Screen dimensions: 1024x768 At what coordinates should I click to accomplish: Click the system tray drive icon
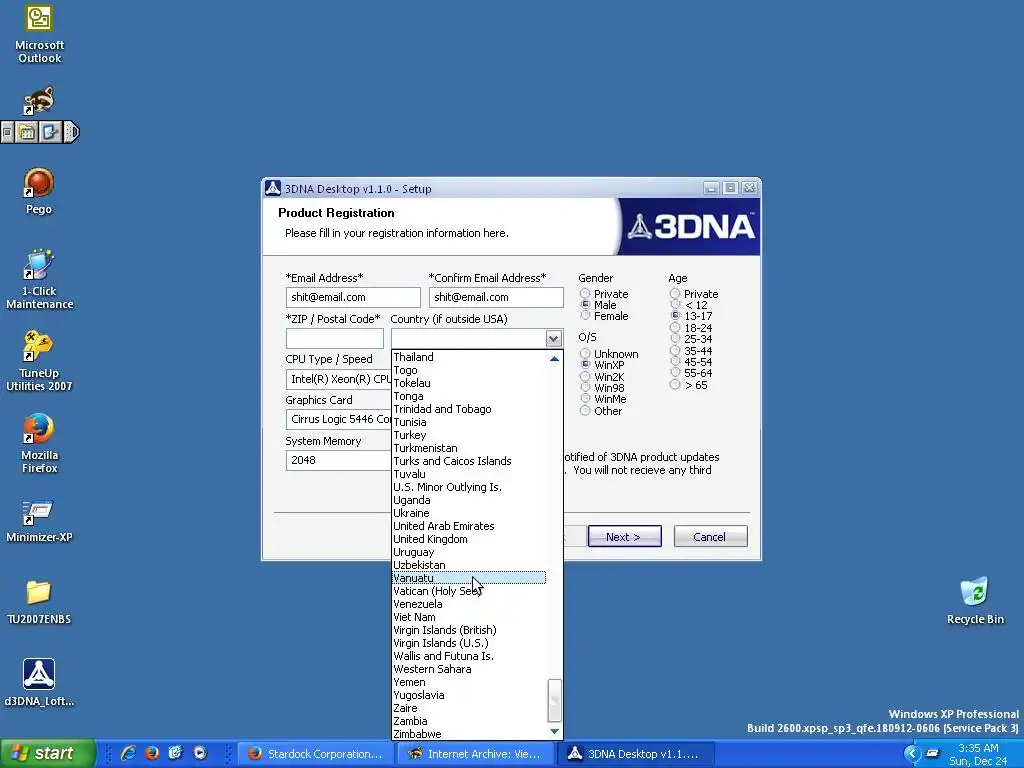[x=933, y=753]
